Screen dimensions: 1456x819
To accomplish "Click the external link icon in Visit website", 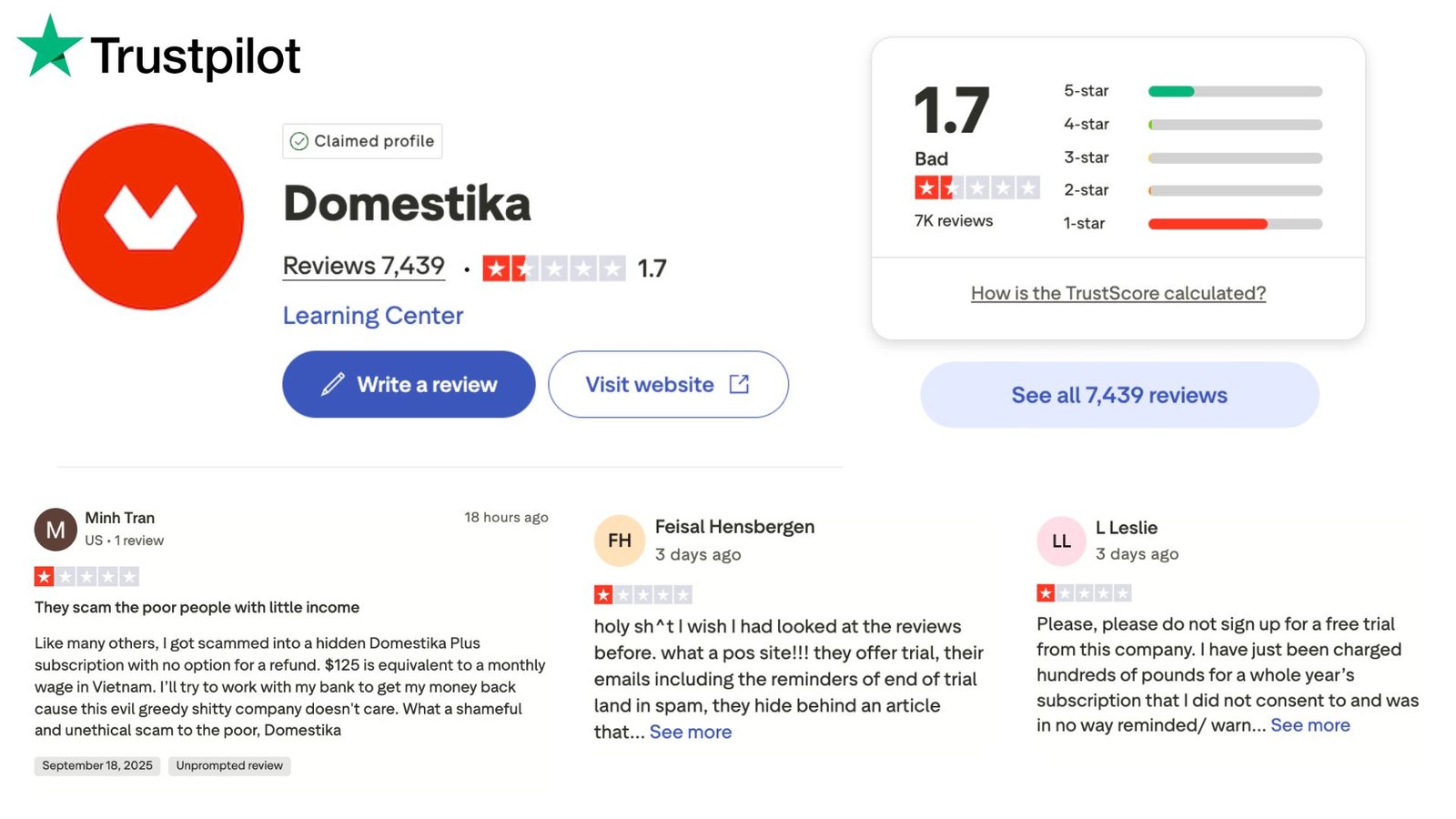I will [739, 384].
